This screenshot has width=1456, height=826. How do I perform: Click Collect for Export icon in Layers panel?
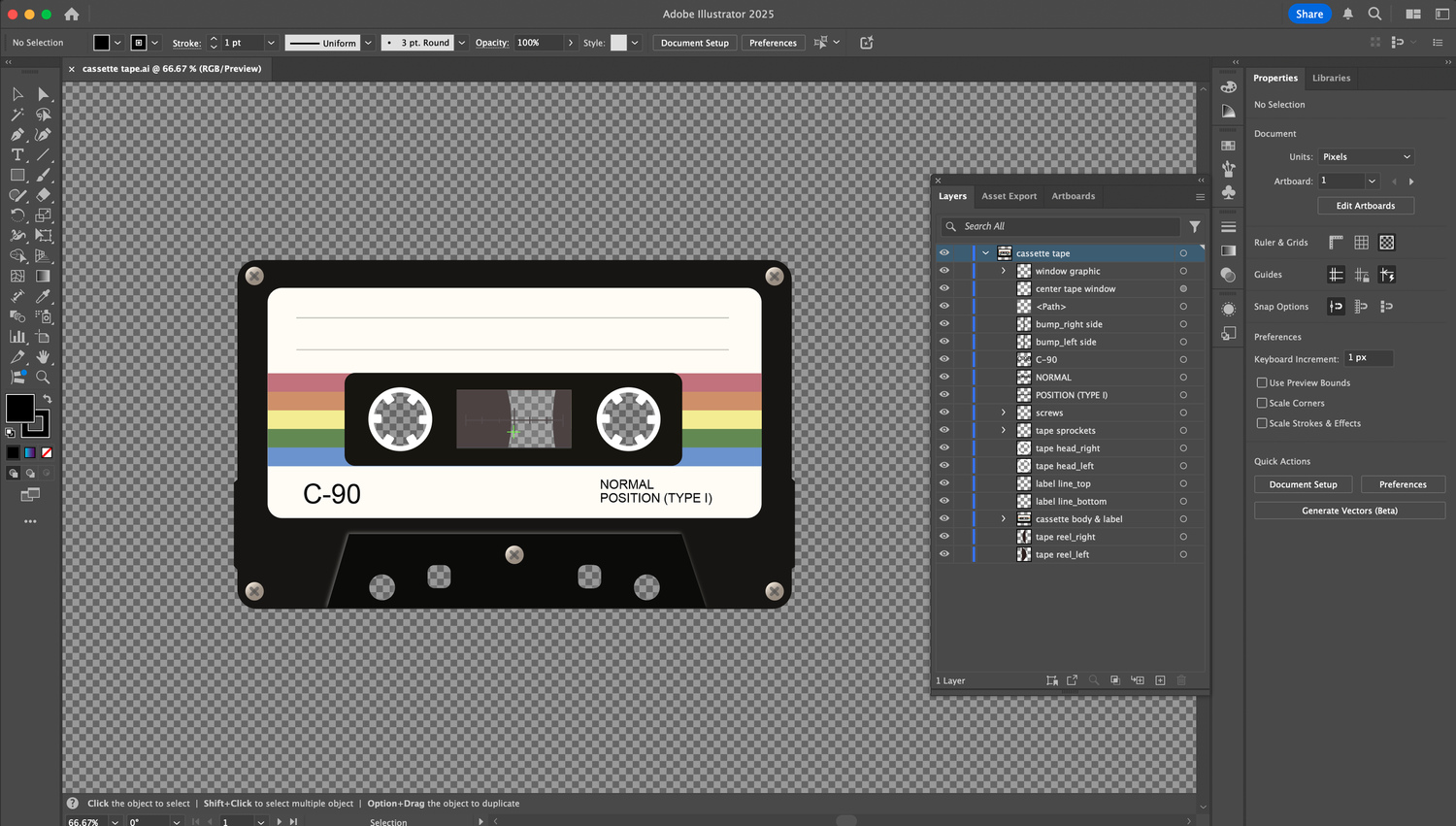[1072, 680]
